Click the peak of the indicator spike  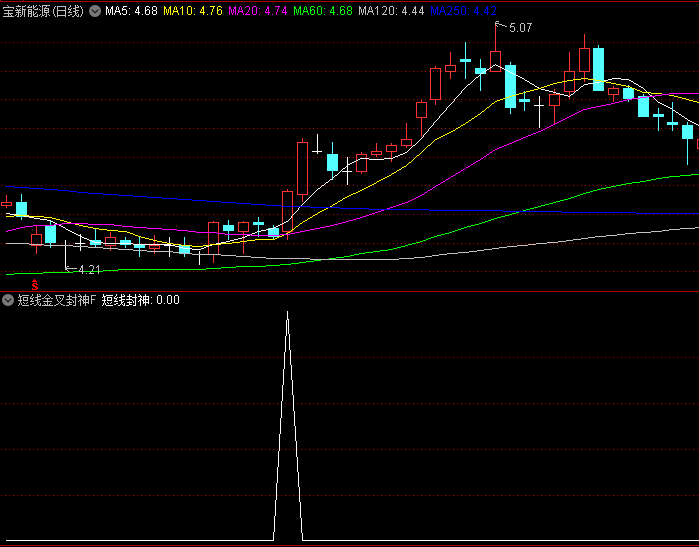(288, 313)
